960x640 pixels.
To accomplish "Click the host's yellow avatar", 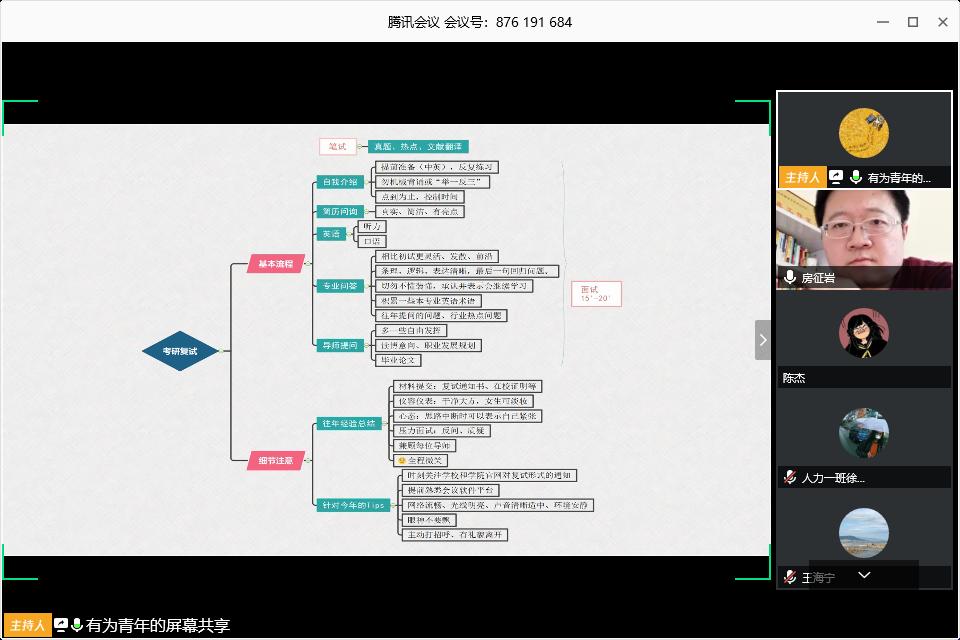I will (863, 132).
